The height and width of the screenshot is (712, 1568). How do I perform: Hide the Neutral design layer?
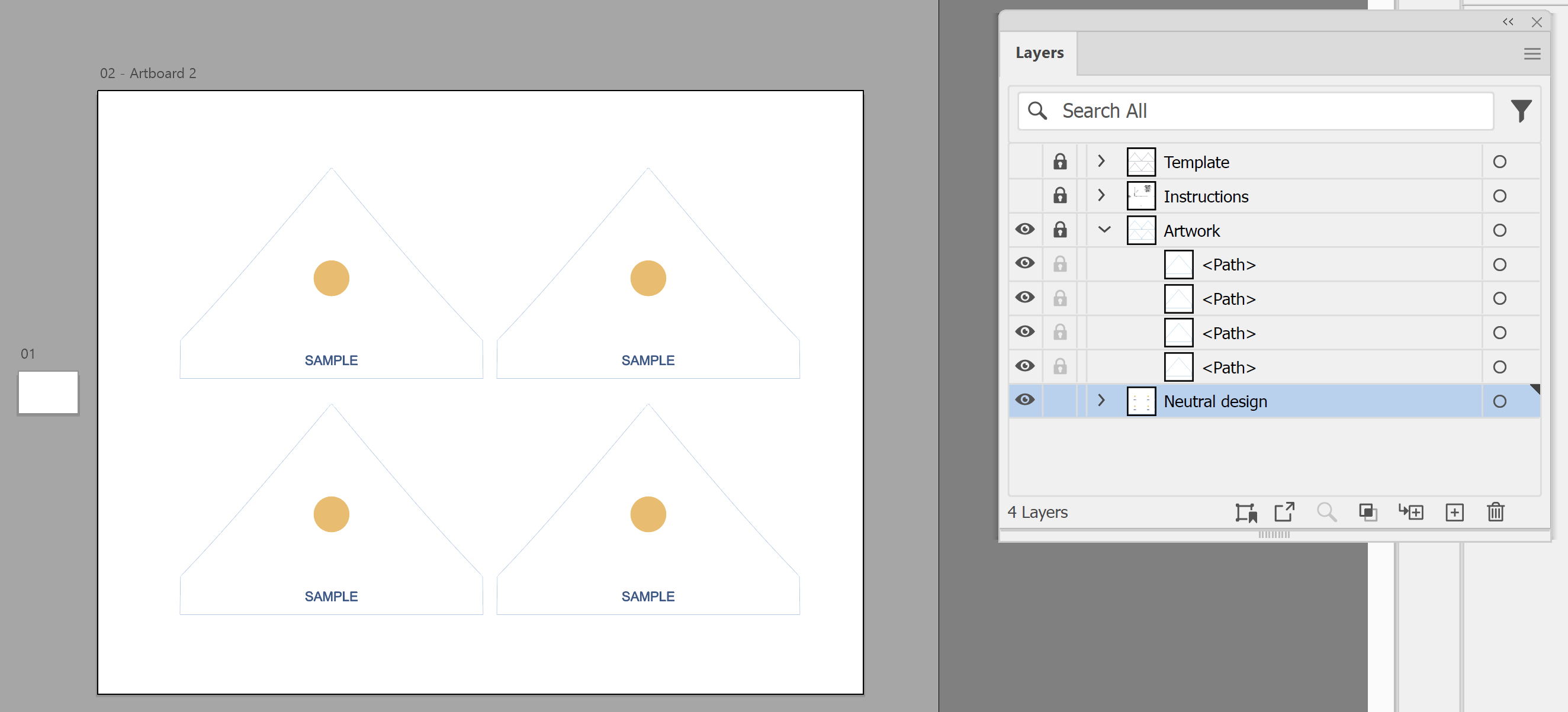[1025, 400]
